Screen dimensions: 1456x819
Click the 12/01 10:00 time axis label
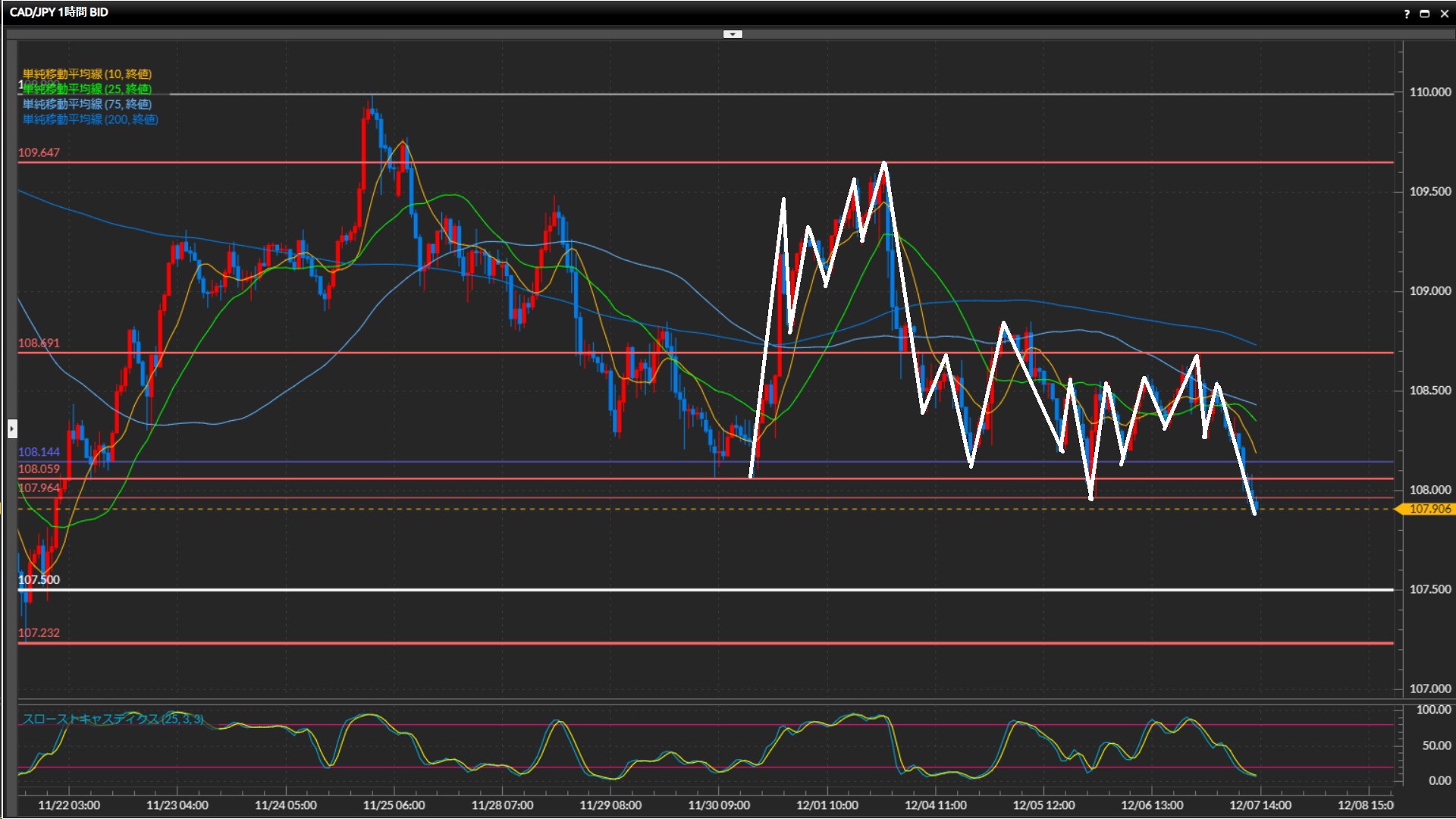point(827,805)
